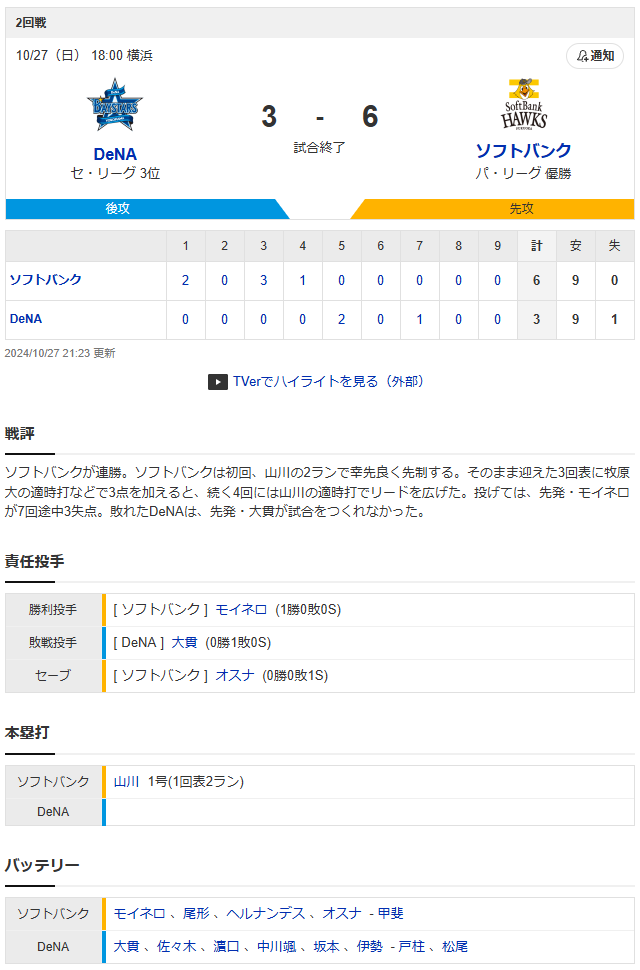Click SoftBank's 2nd inning score of 0
This screenshot has height=970, width=640.
click(x=224, y=280)
